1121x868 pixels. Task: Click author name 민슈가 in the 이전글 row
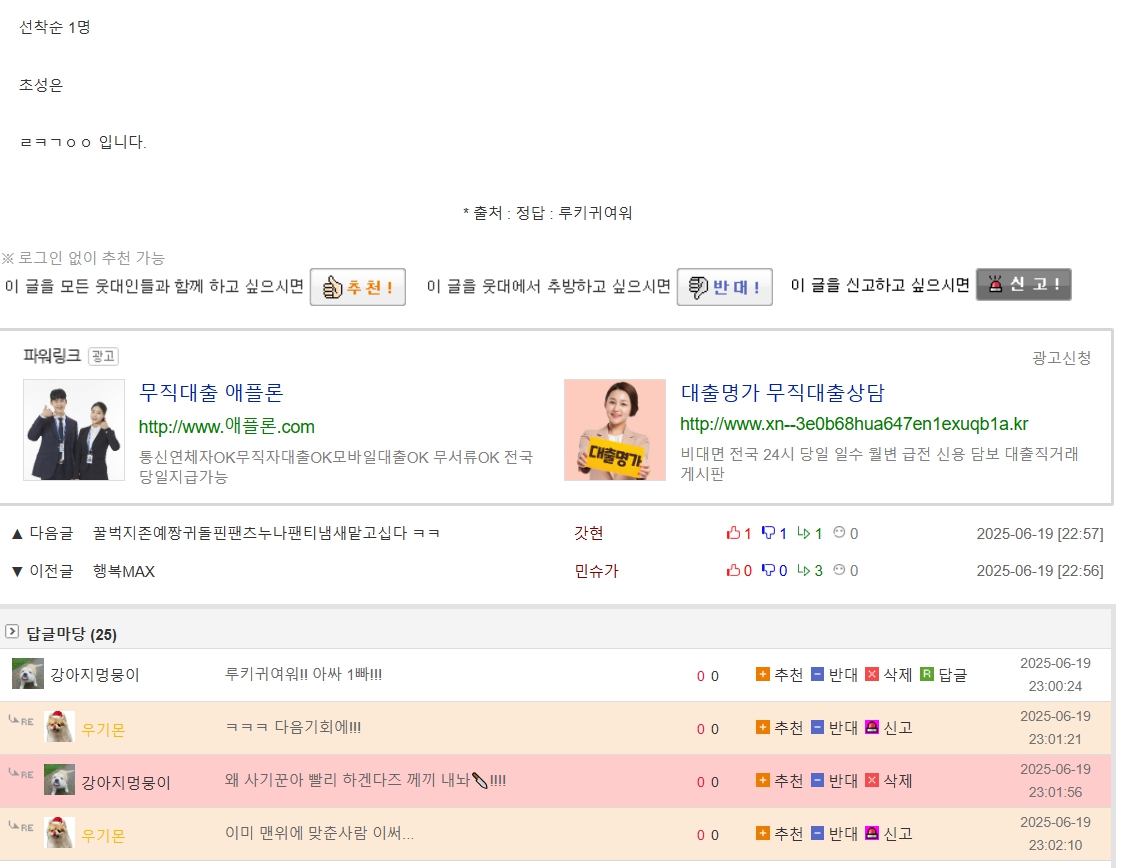pos(596,571)
